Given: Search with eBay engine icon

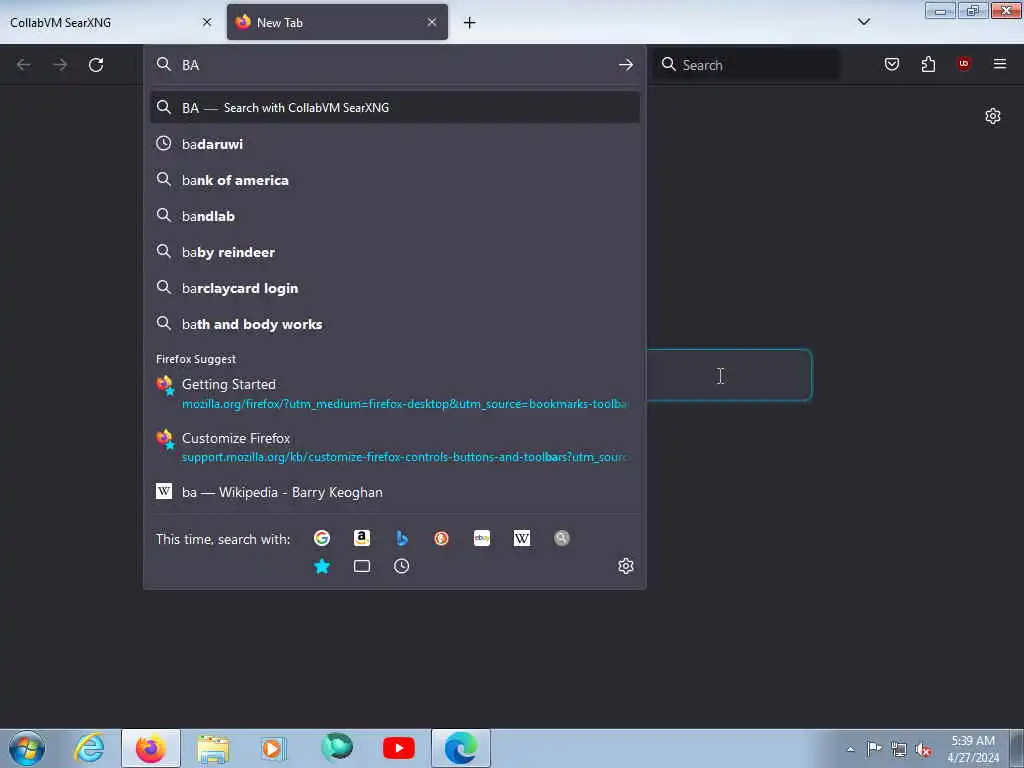Looking at the screenshot, I should click(482, 538).
